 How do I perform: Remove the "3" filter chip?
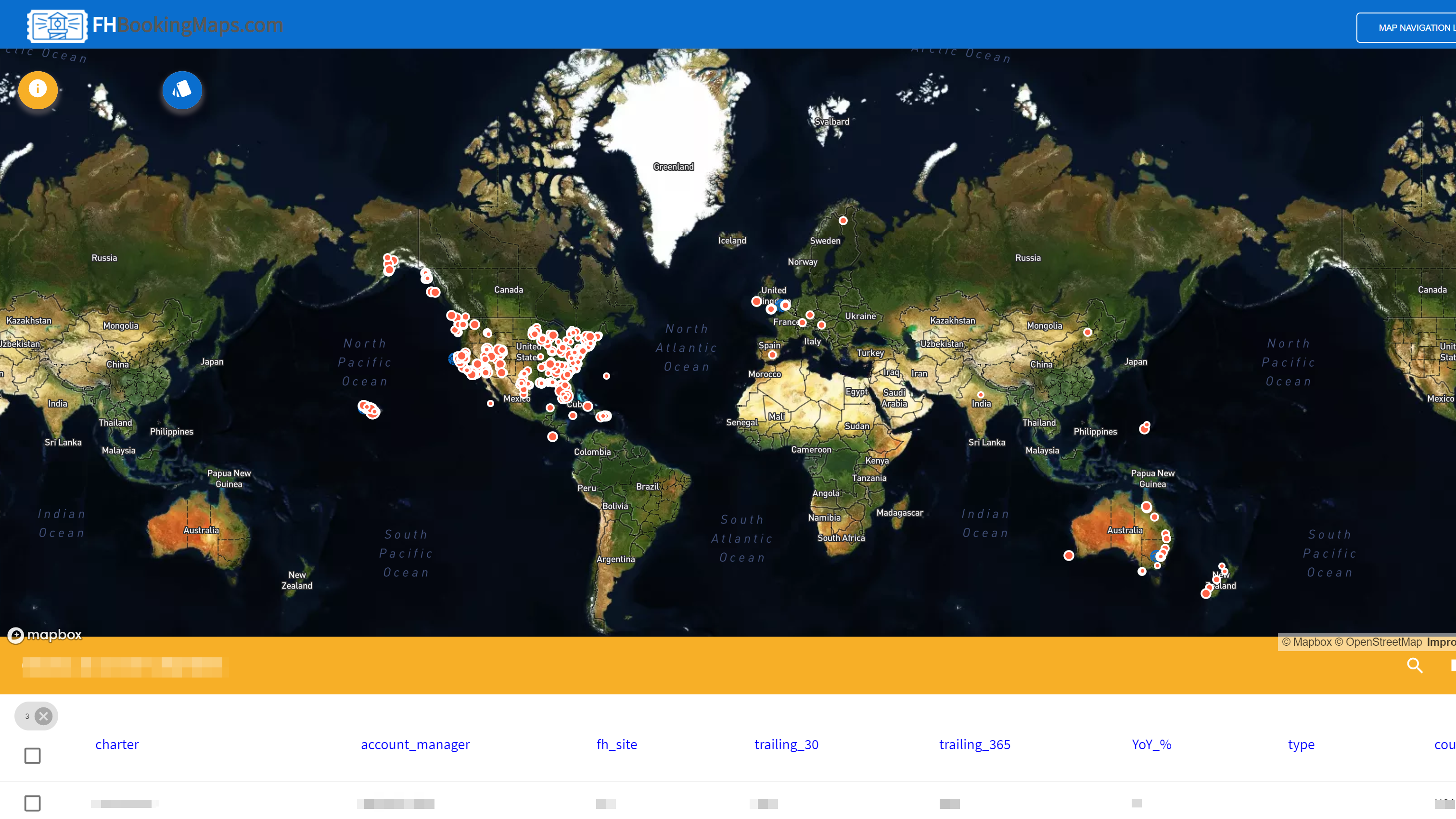(43, 716)
